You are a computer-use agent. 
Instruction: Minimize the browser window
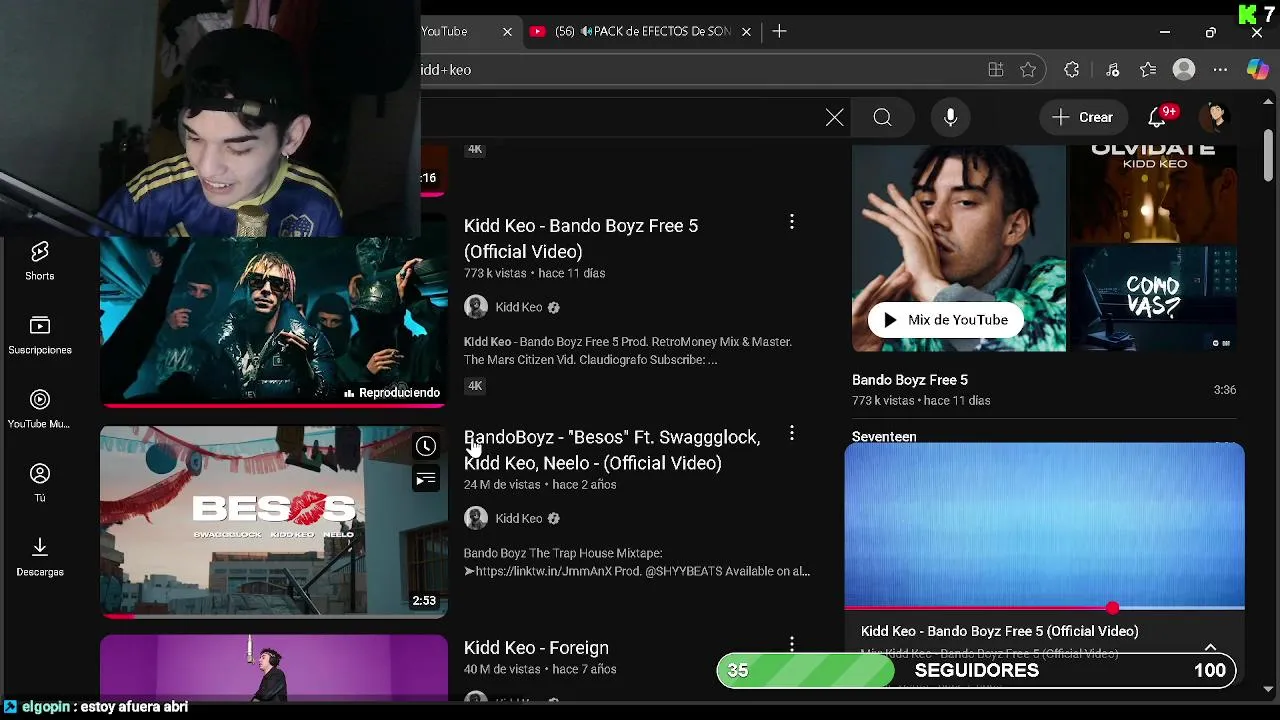pos(1165,32)
